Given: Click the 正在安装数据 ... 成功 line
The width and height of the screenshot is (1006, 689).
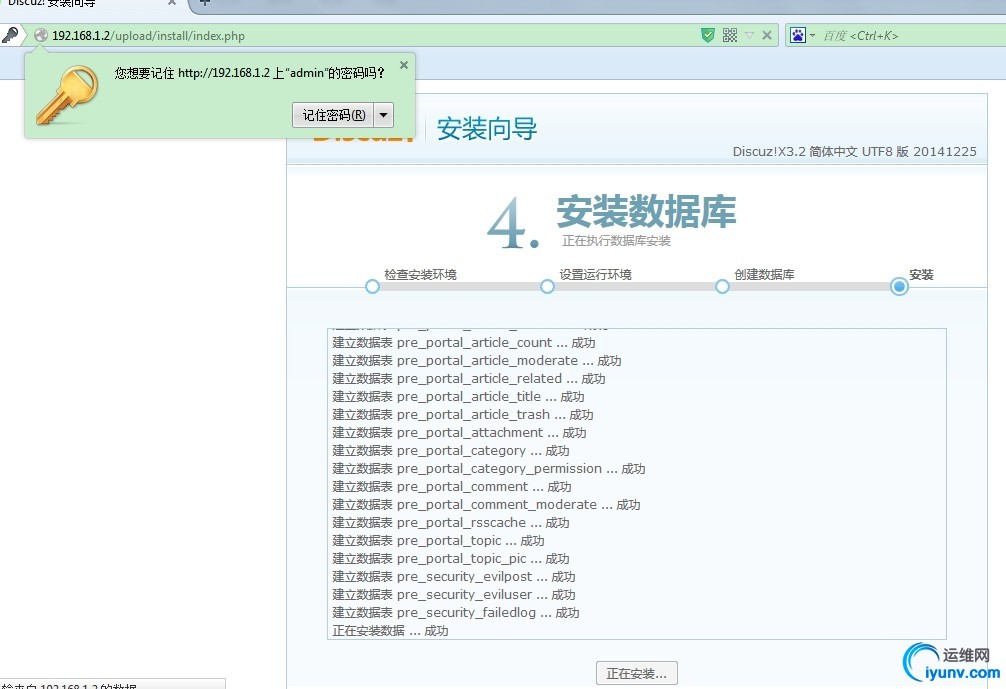Looking at the screenshot, I should (x=390, y=630).
